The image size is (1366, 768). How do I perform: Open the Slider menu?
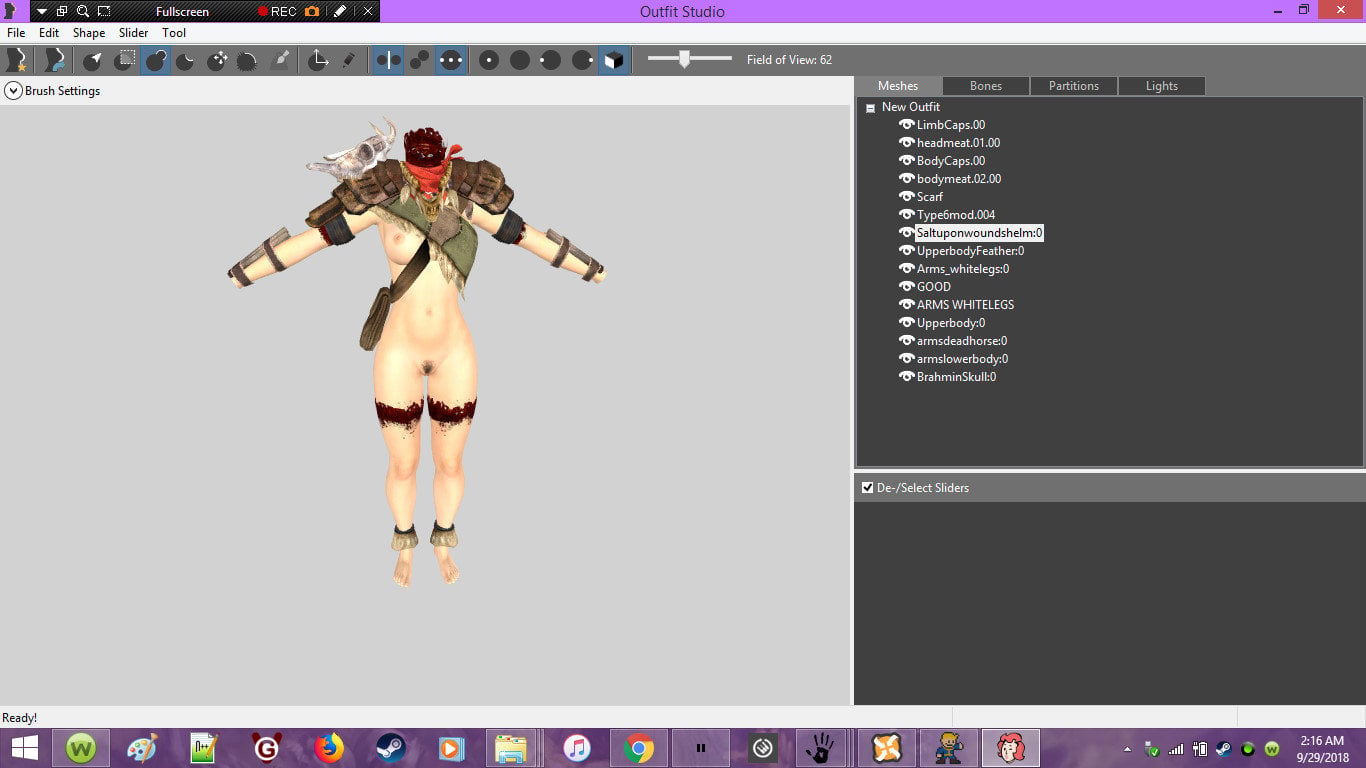(134, 33)
